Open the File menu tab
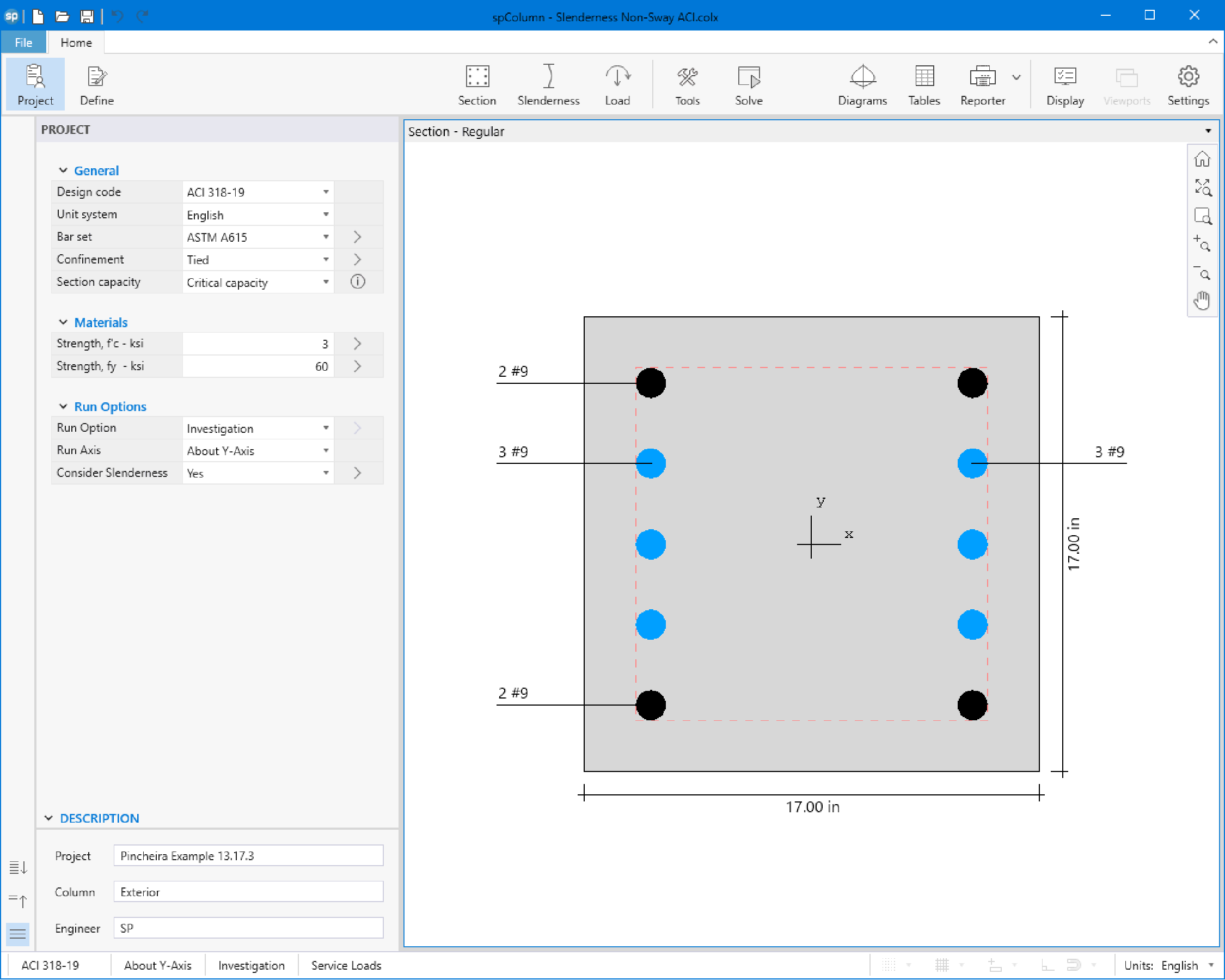Screen dimensions: 1225x980 [x=23, y=42]
